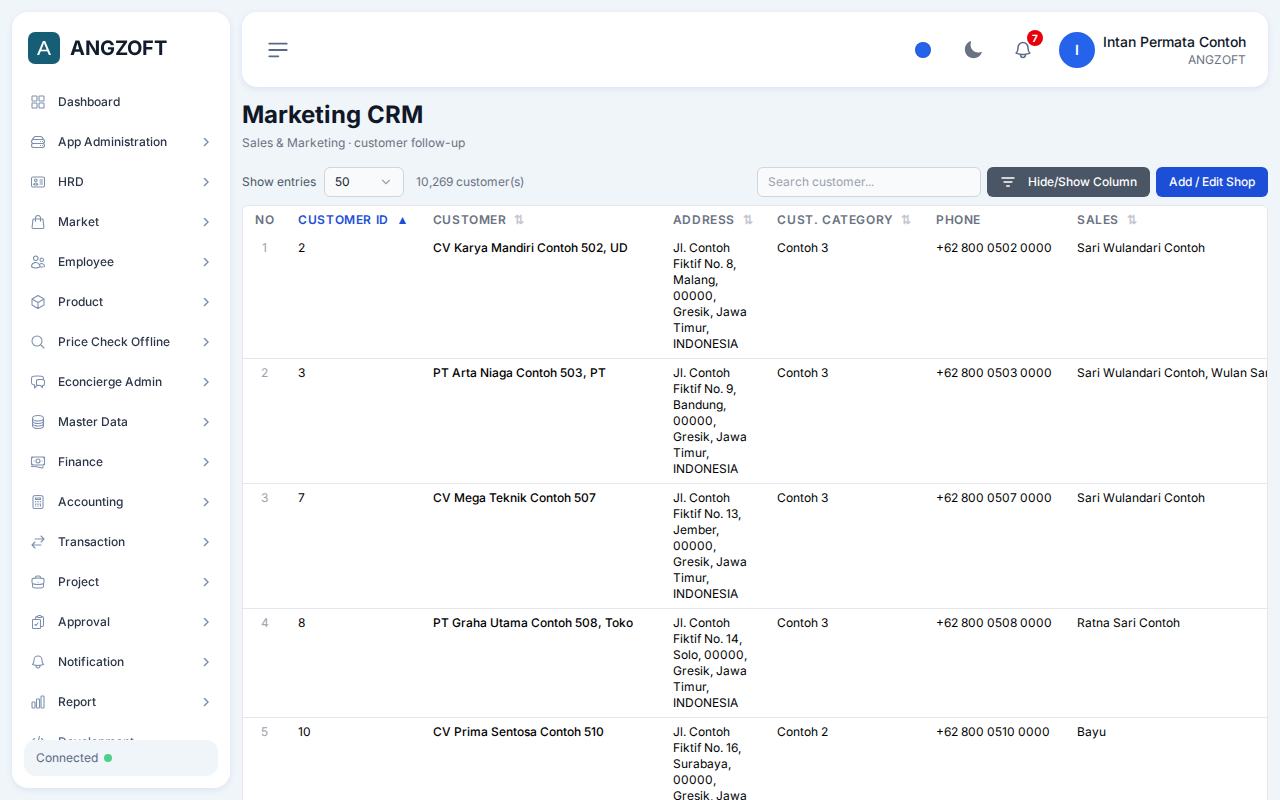Expand Price Check Offline chevron
The height and width of the screenshot is (800, 1280).
206,342
